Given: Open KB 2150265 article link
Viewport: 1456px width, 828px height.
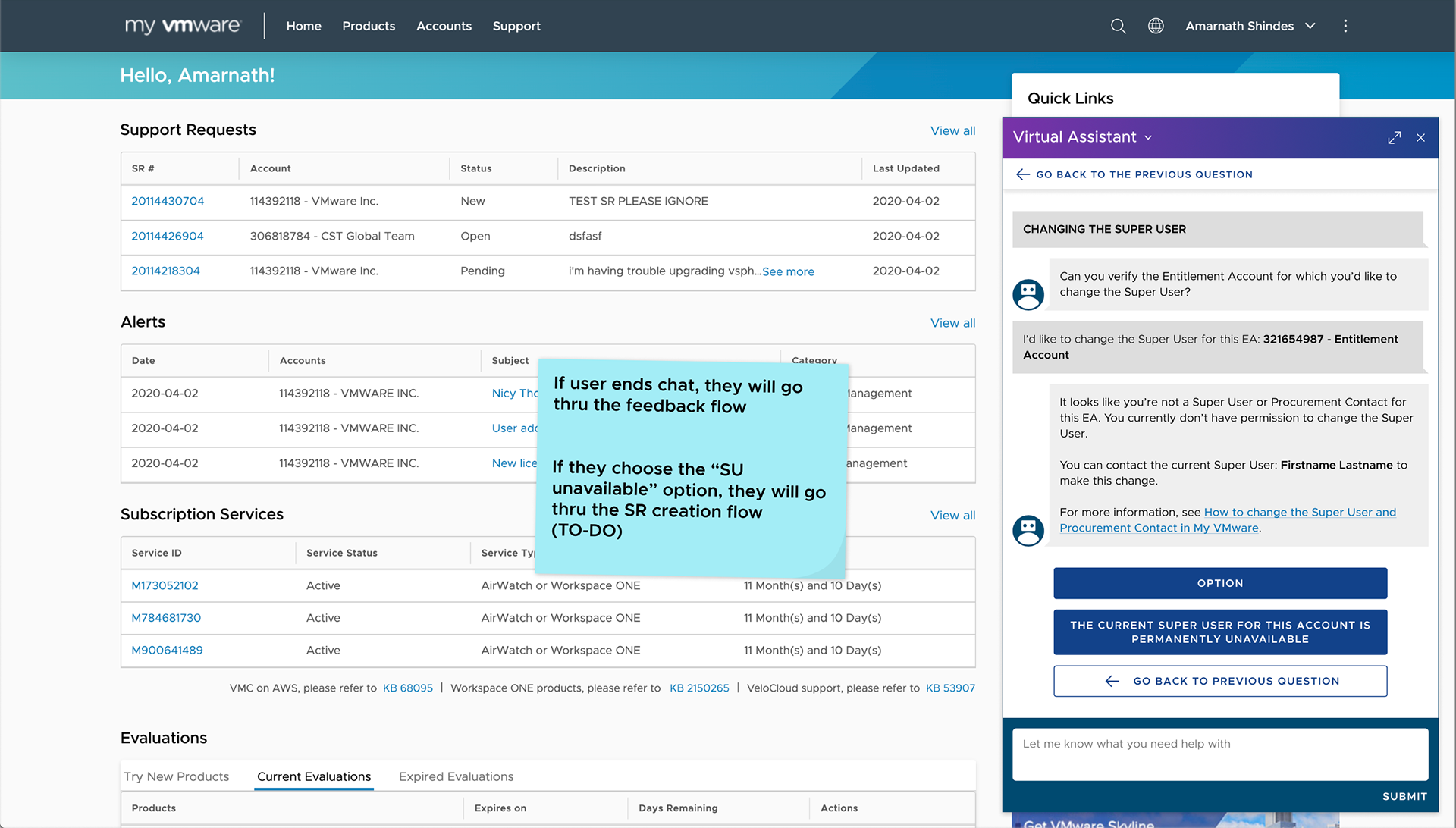Looking at the screenshot, I should pyautogui.click(x=699, y=688).
